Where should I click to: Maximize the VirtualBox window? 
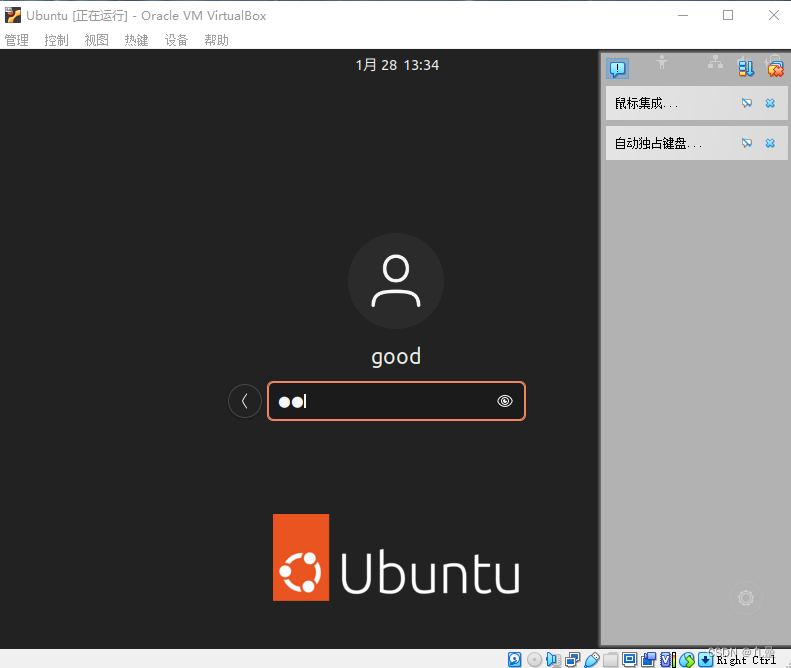(728, 16)
